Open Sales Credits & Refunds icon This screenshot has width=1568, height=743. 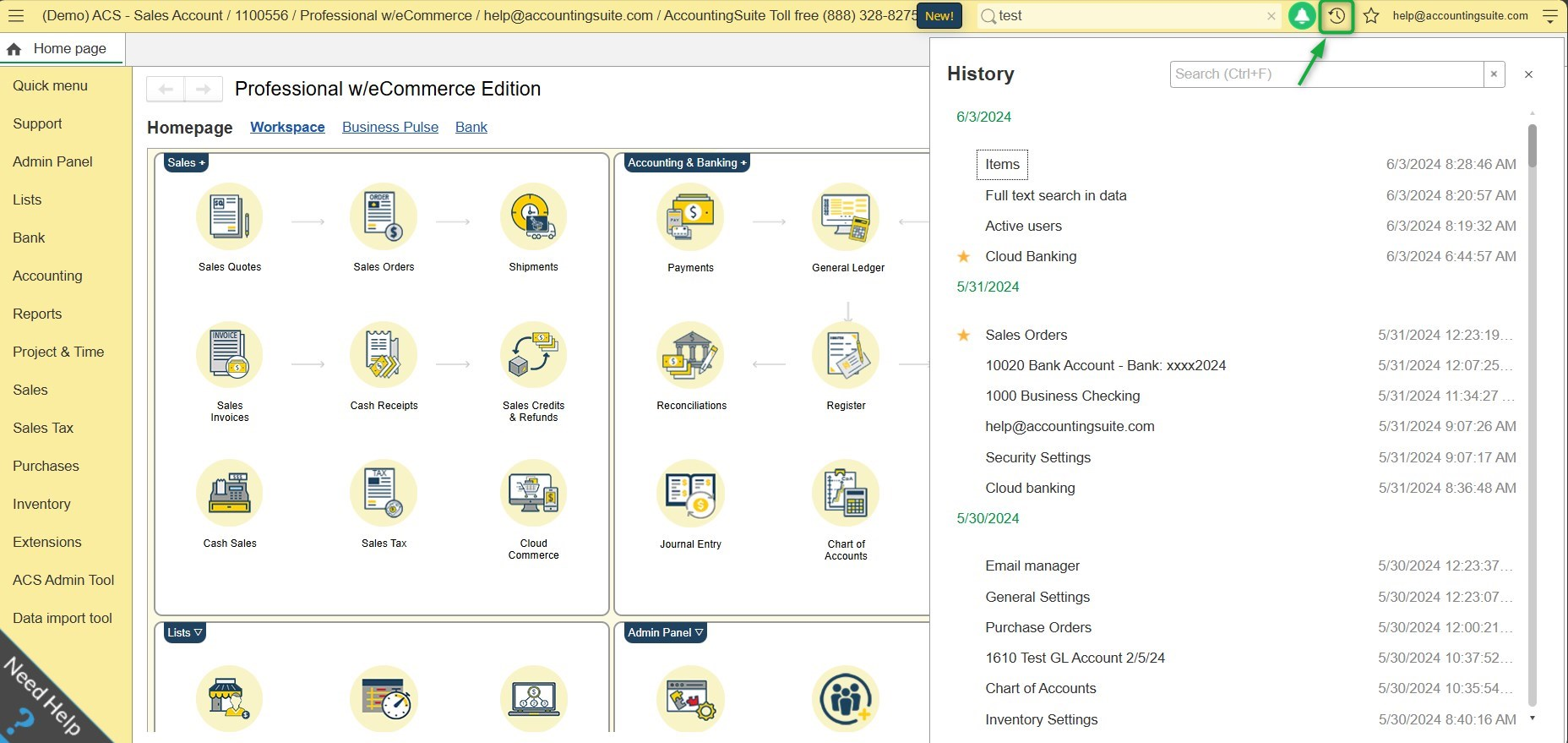(x=533, y=355)
